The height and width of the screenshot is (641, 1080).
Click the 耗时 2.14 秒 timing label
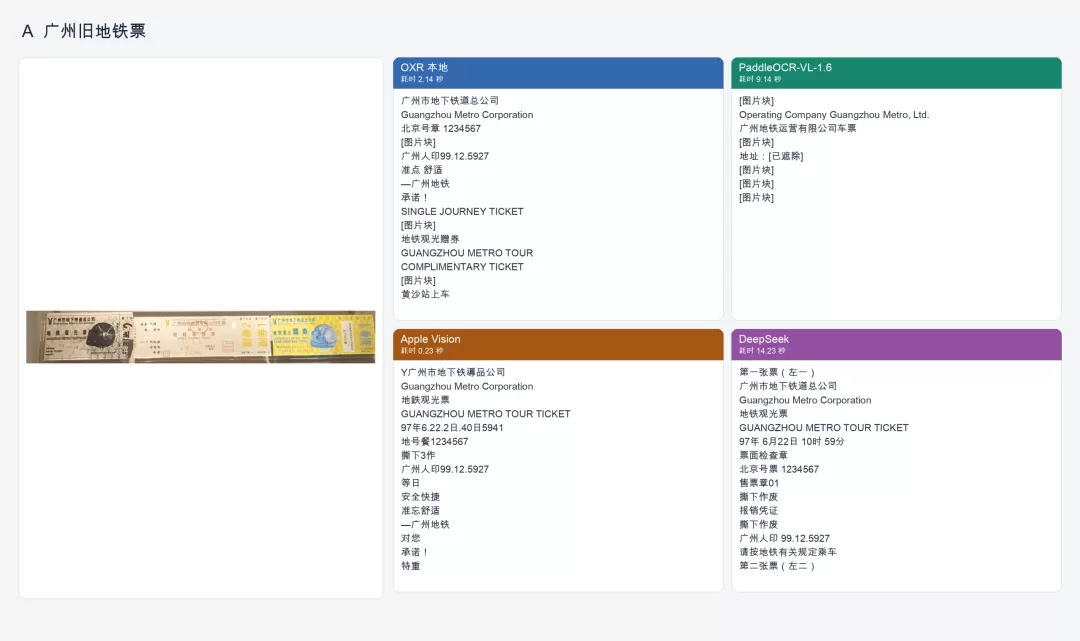click(422, 79)
